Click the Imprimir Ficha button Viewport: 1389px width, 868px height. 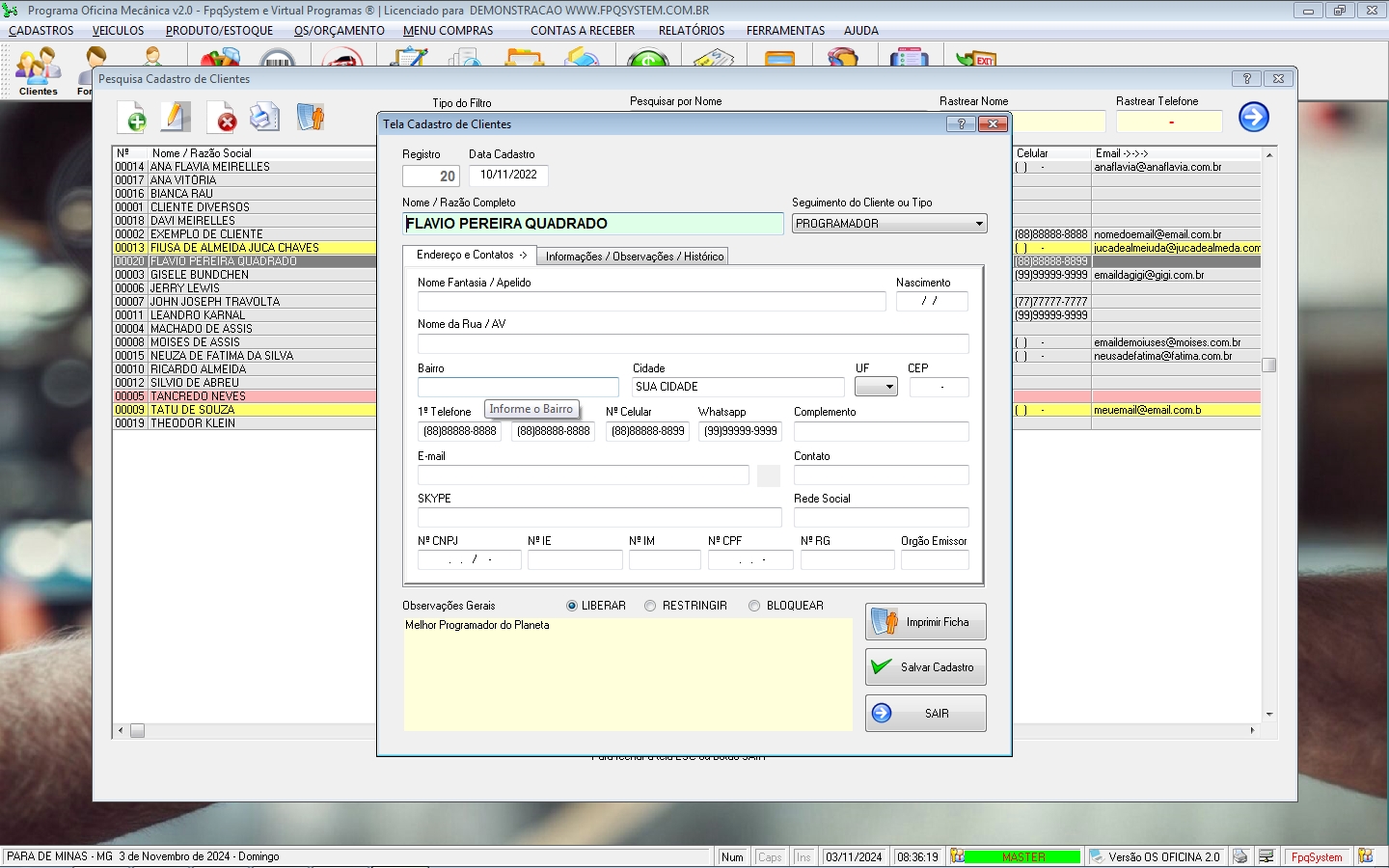(925, 622)
